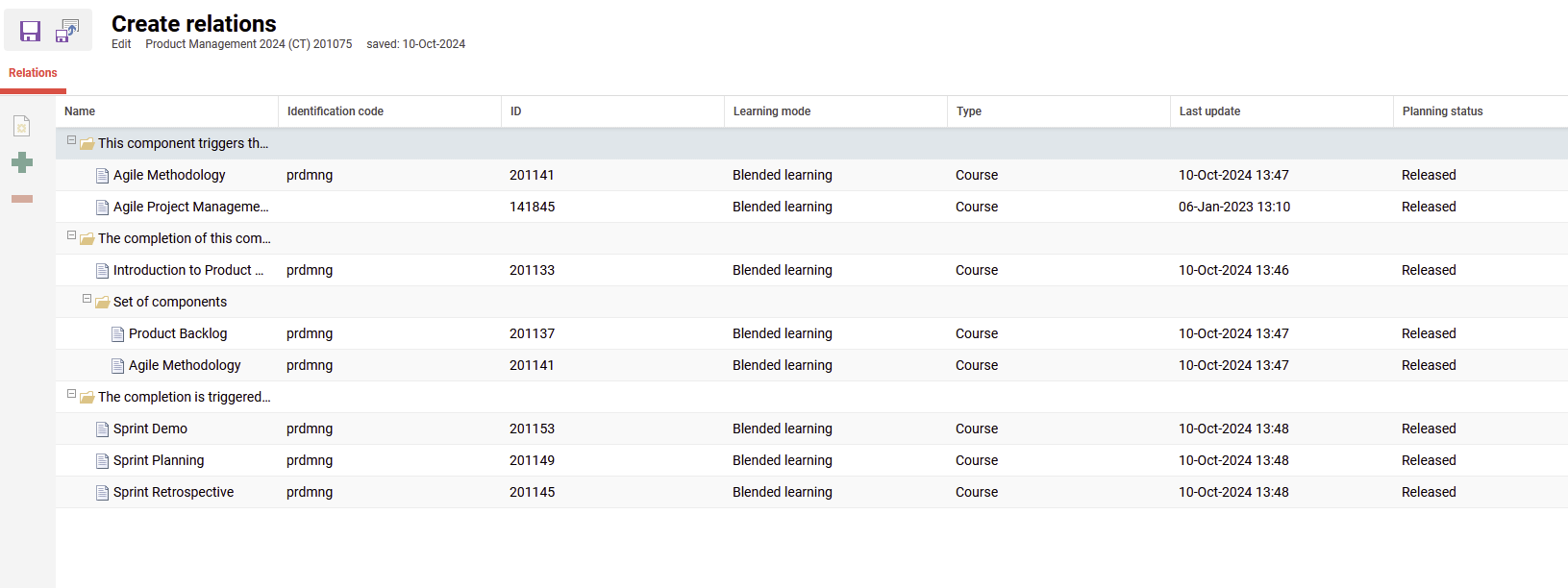Click the document icon beside Product Backlog
Image resolution: width=1568 pixels, height=588 pixels.
coord(117,334)
